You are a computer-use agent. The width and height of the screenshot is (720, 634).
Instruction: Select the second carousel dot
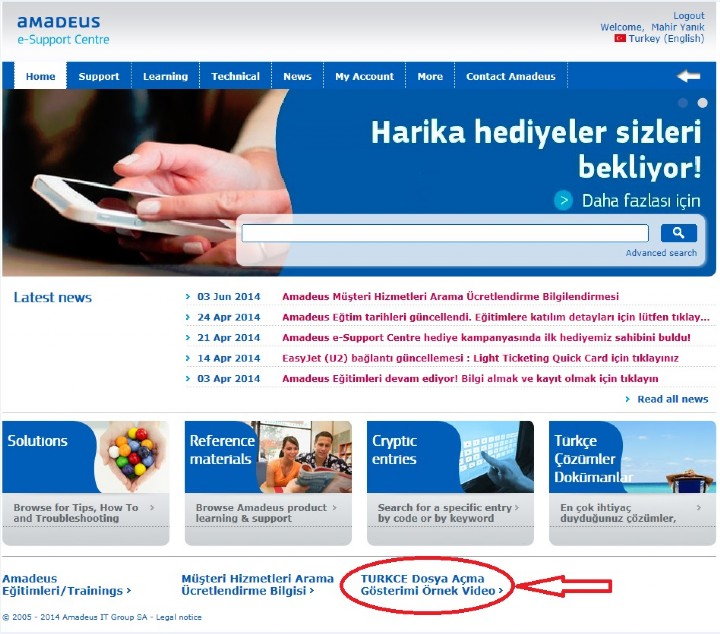tap(703, 103)
